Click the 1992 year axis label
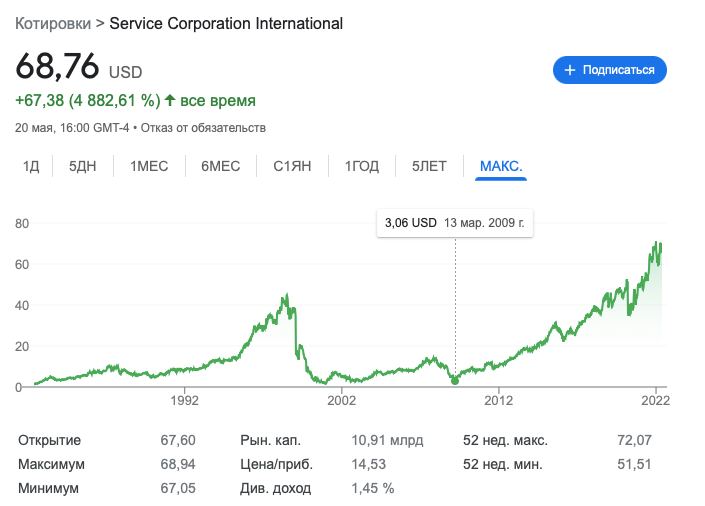The width and height of the screenshot is (705, 506). coord(185,401)
